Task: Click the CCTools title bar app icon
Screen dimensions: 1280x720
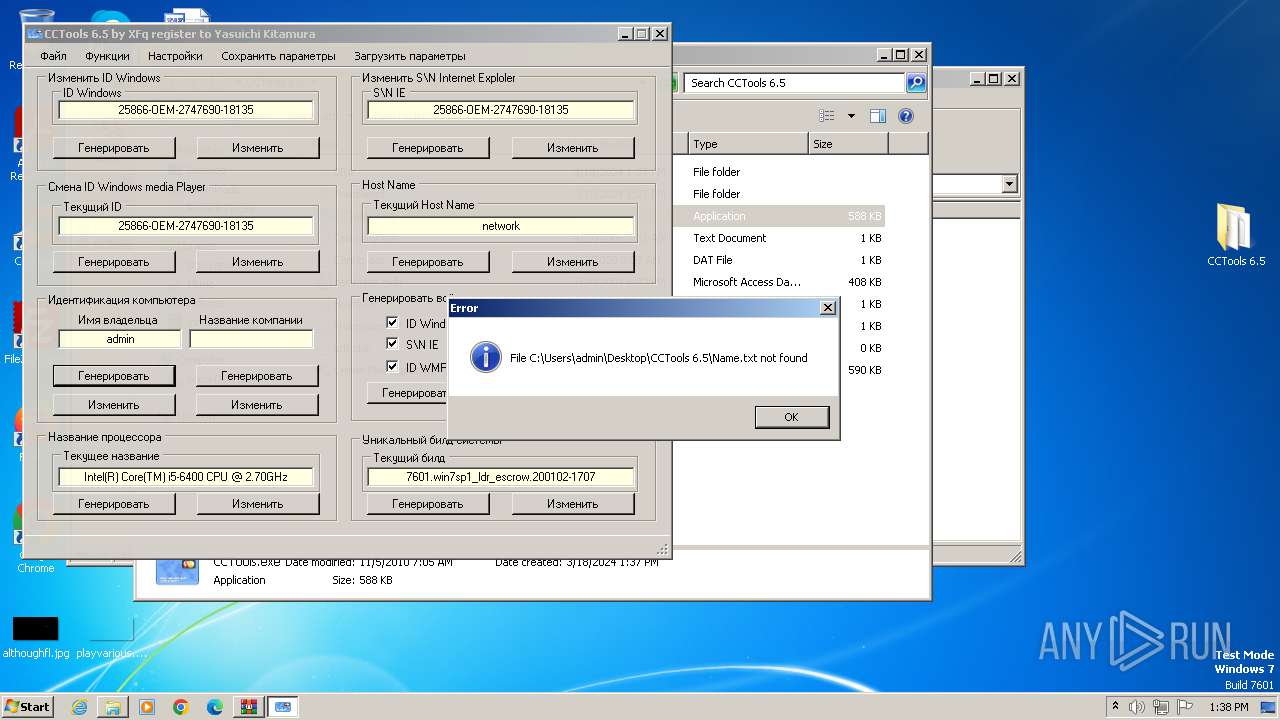Action: coord(35,34)
